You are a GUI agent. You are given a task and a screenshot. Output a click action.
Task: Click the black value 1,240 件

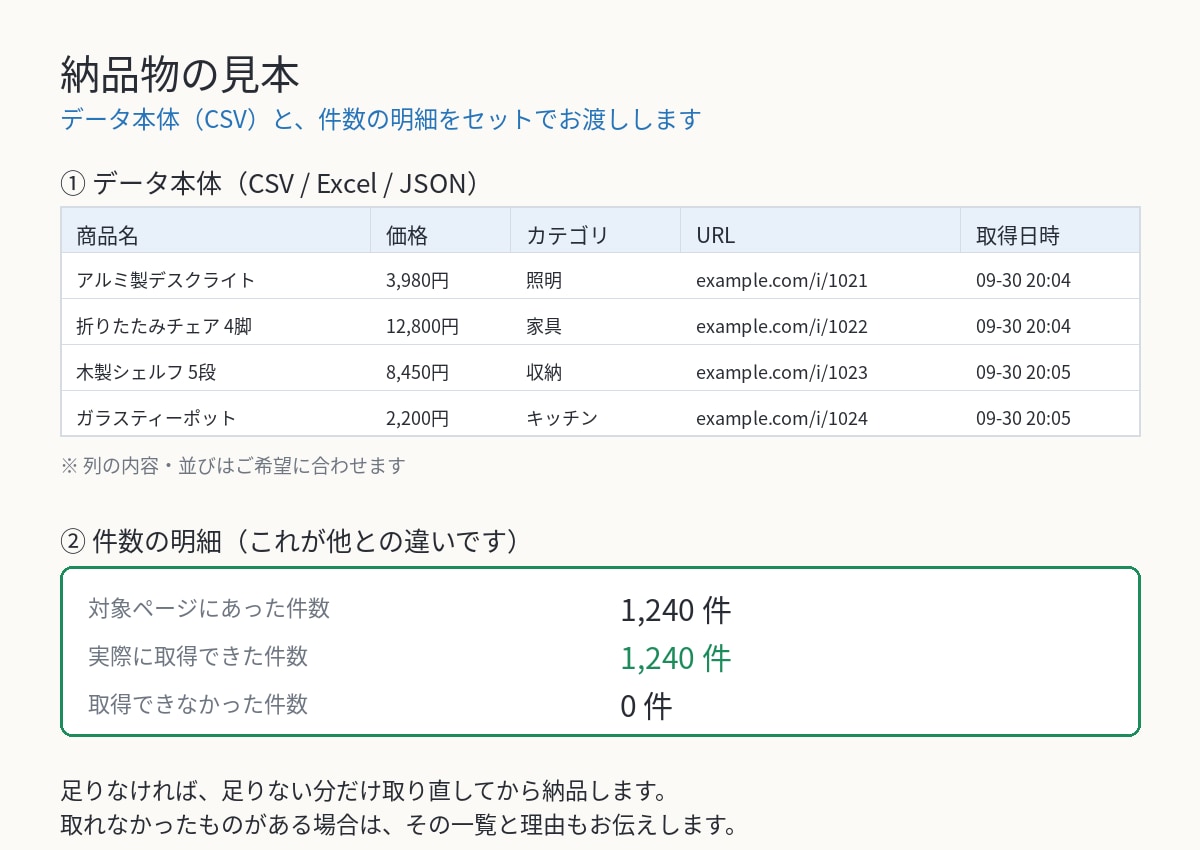[676, 610]
